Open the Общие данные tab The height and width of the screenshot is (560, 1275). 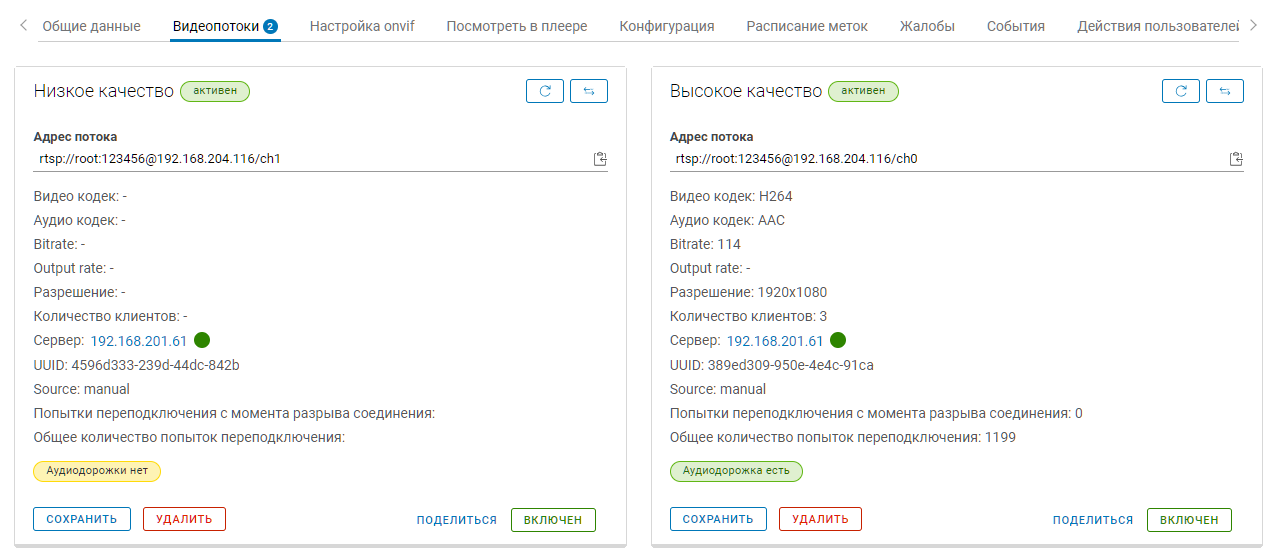click(90, 26)
